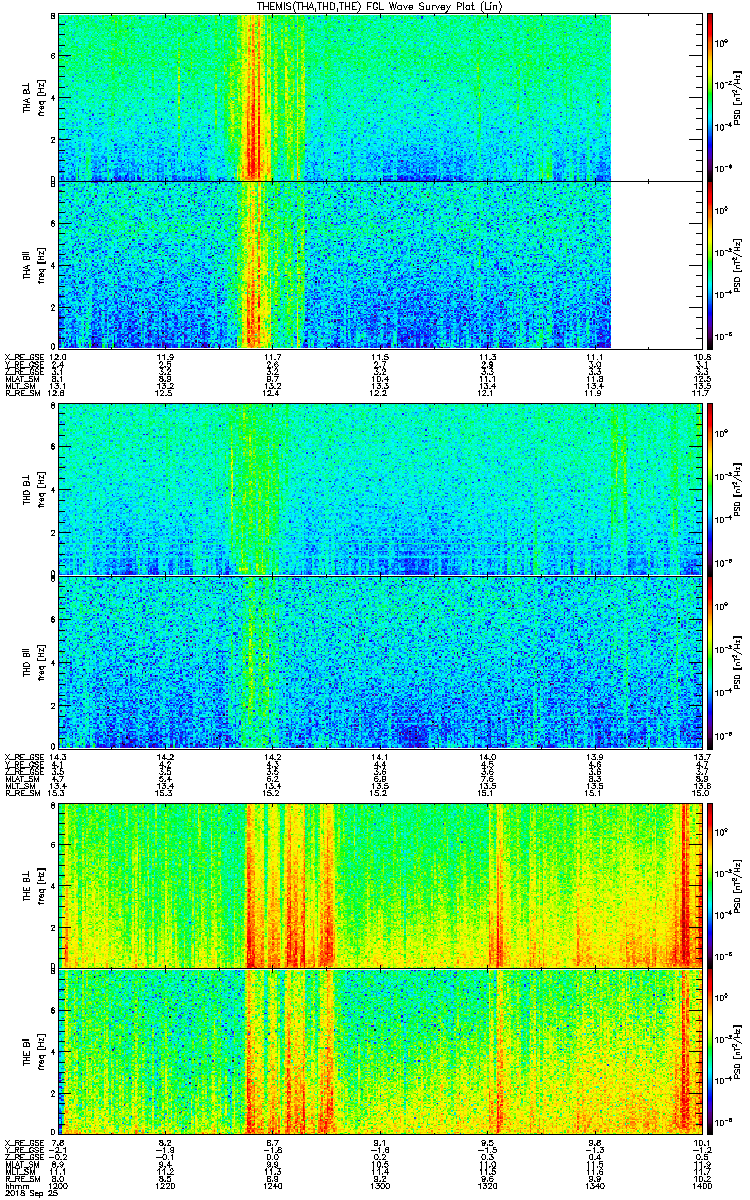Click the THE B⊥ PSD color bar

coord(711,885)
